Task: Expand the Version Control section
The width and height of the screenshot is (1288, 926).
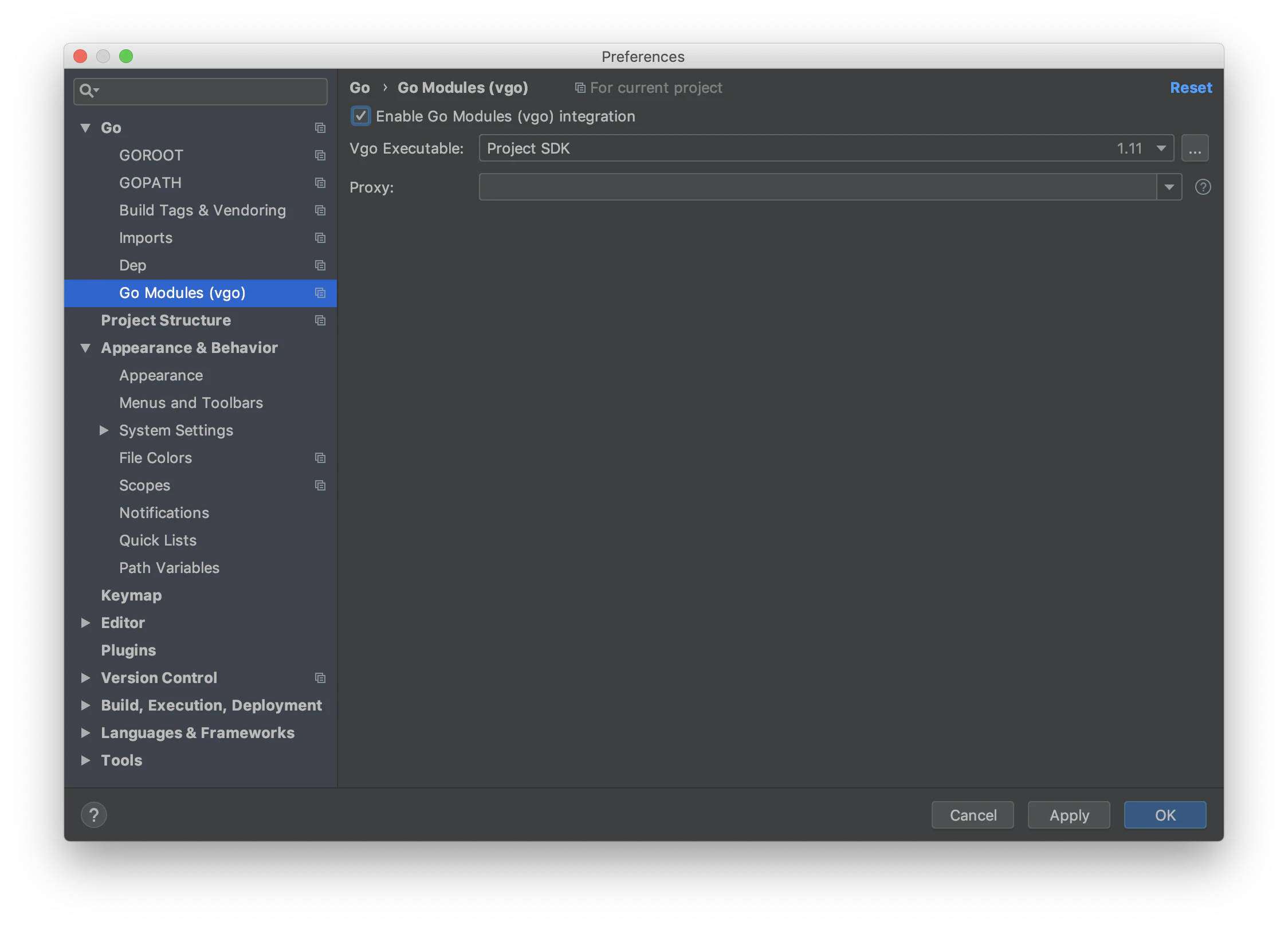Action: pyautogui.click(x=85, y=678)
